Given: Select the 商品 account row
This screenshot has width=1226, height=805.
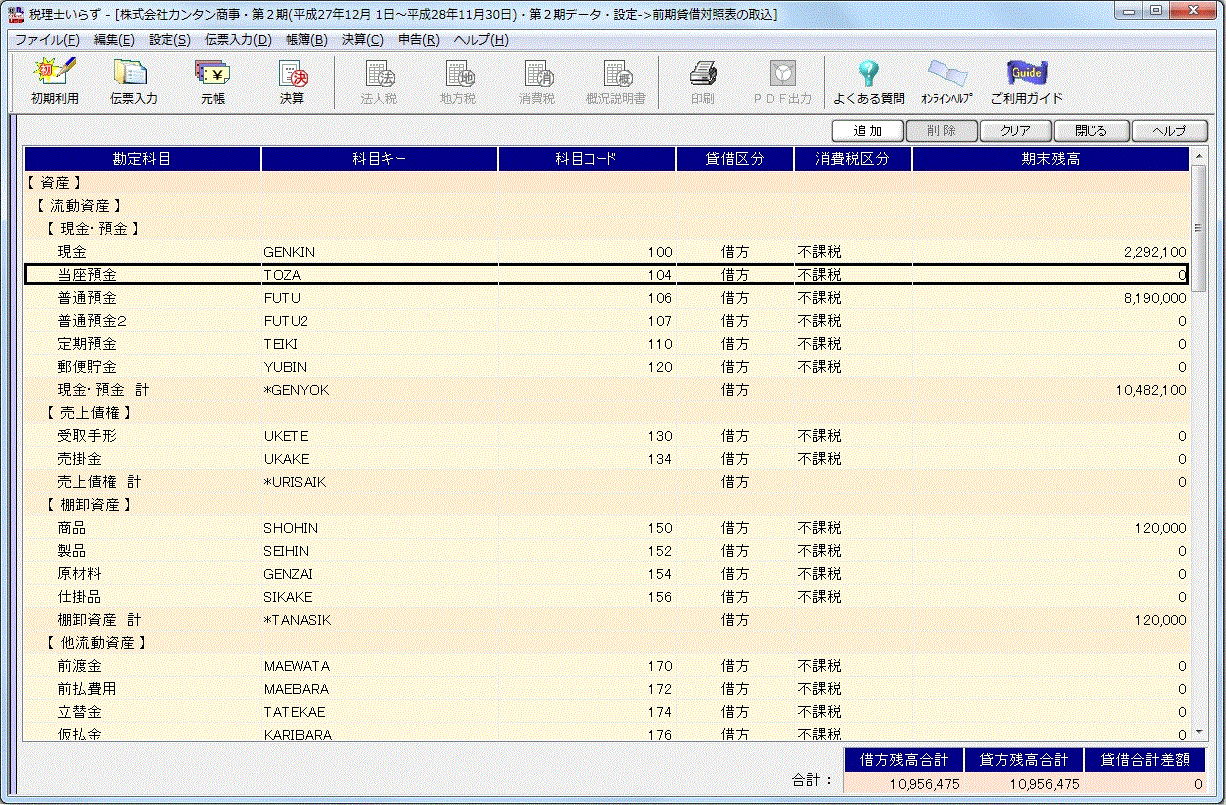Looking at the screenshot, I should tap(72, 528).
